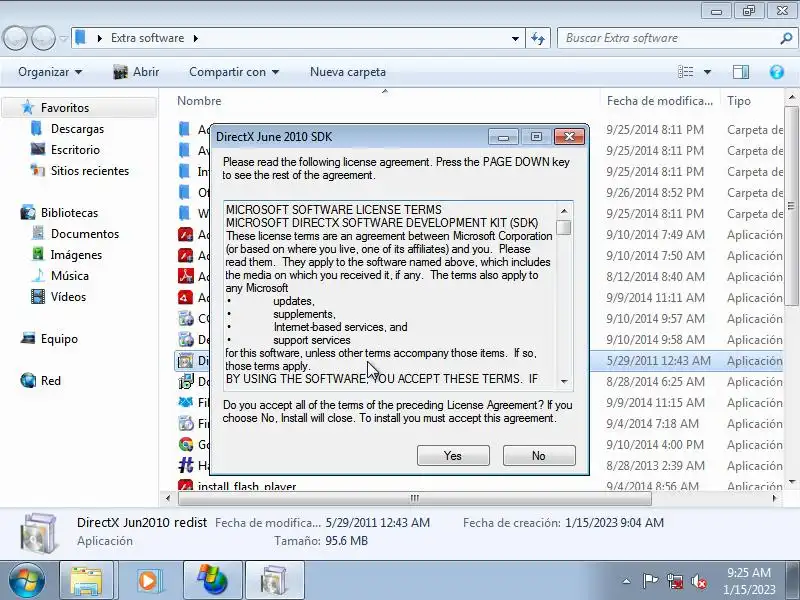Viewport: 800px width, 600px height.
Task: Open the Música library
Action: (69, 276)
